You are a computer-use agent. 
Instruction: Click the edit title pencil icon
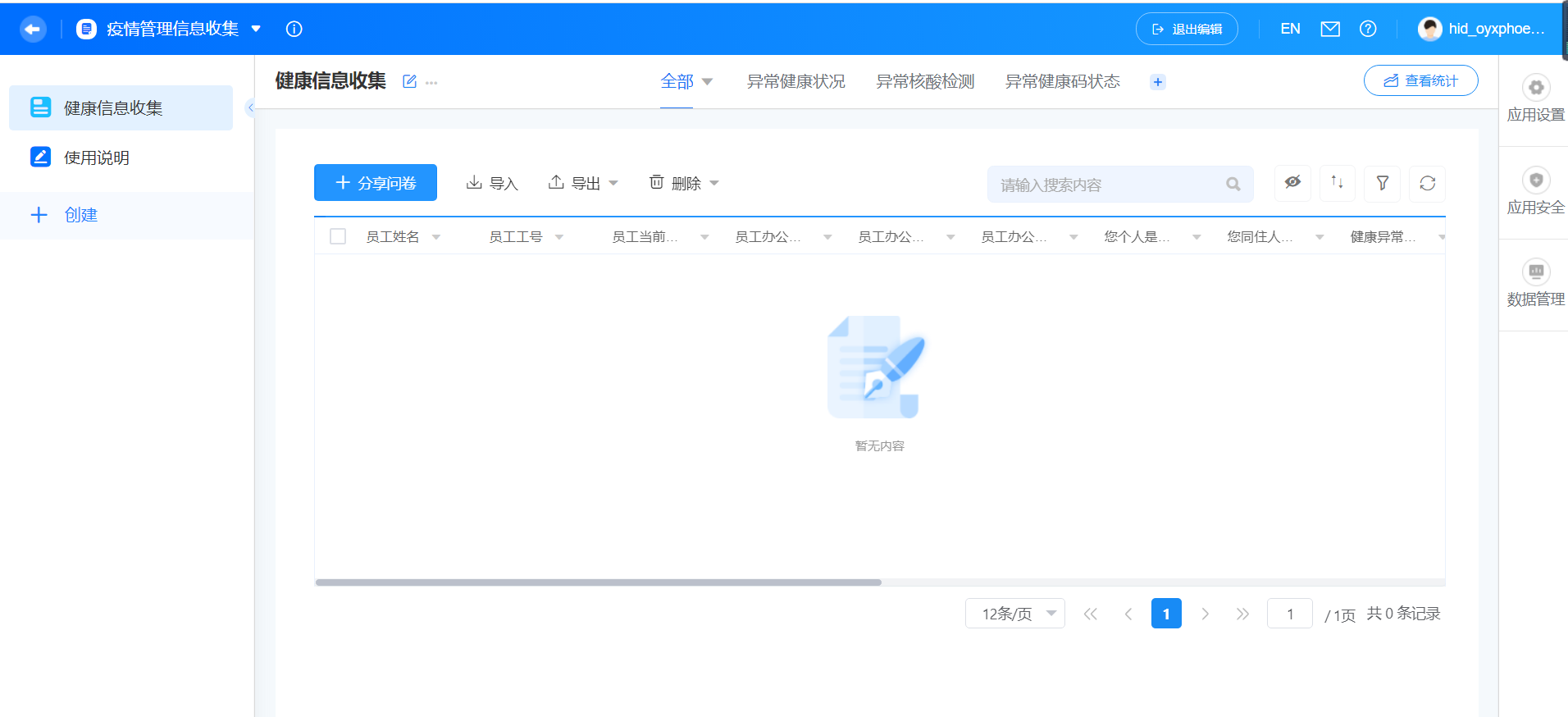click(x=409, y=81)
